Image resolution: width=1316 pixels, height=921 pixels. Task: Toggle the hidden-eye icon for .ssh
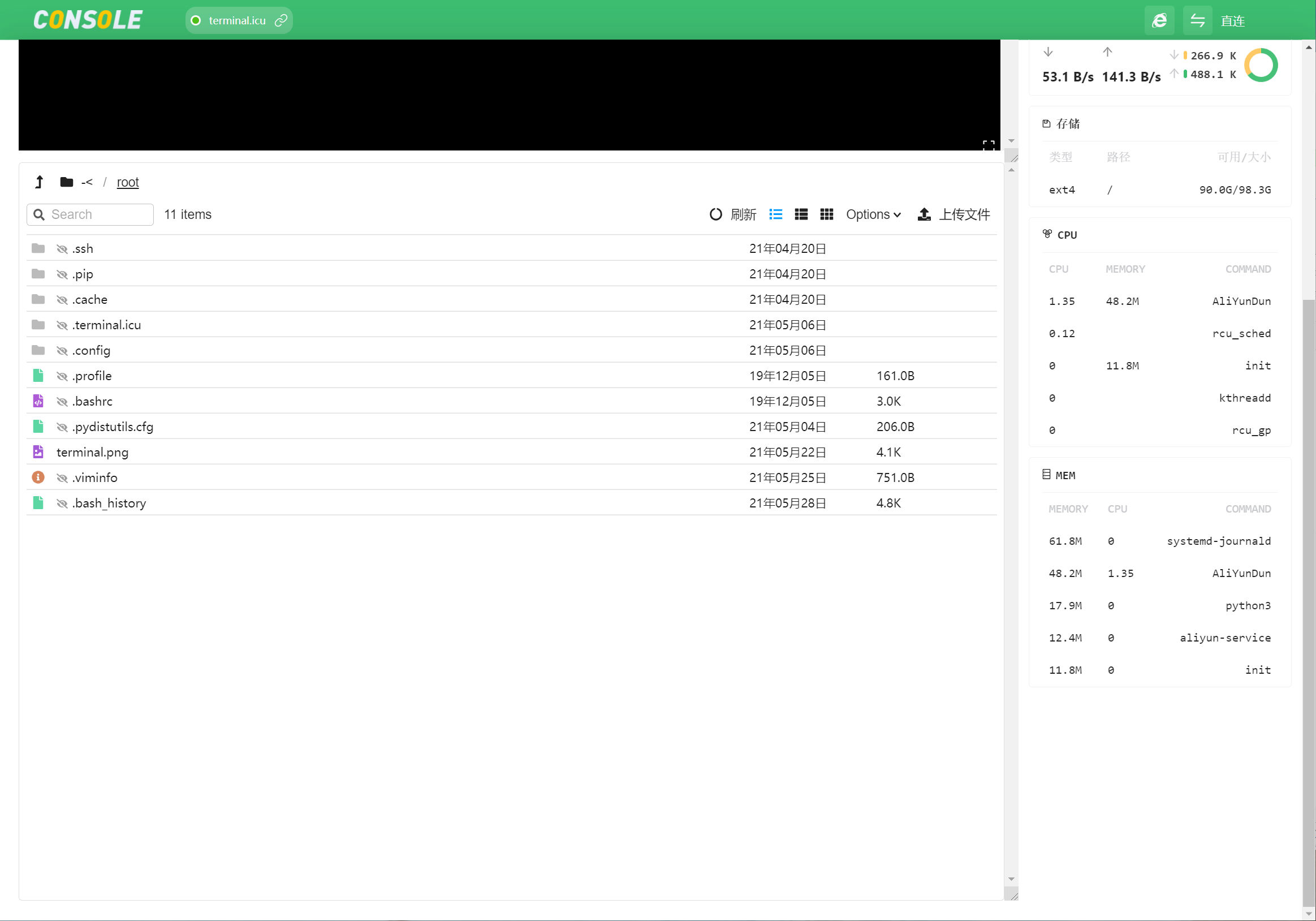coord(62,249)
